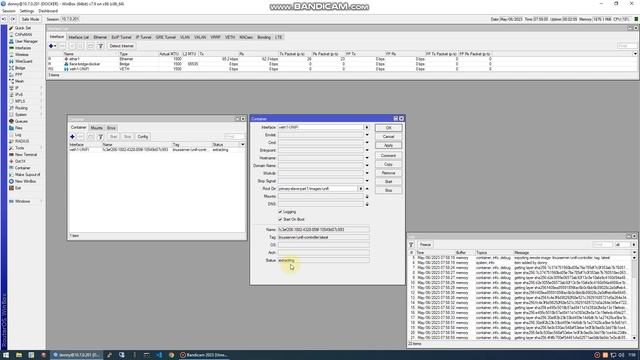Switch to the Mounts tab
This screenshot has width=640, height=360.
pyautogui.click(x=97, y=128)
